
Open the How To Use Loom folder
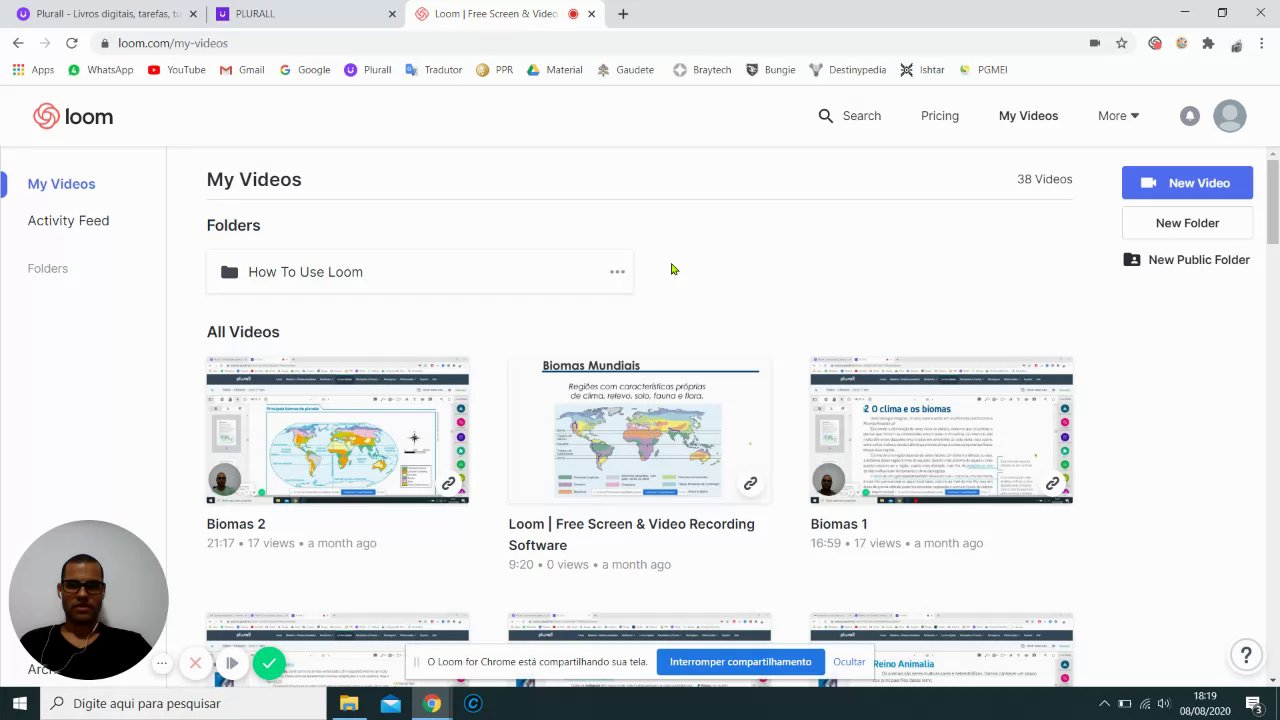pyautogui.click(x=420, y=272)
